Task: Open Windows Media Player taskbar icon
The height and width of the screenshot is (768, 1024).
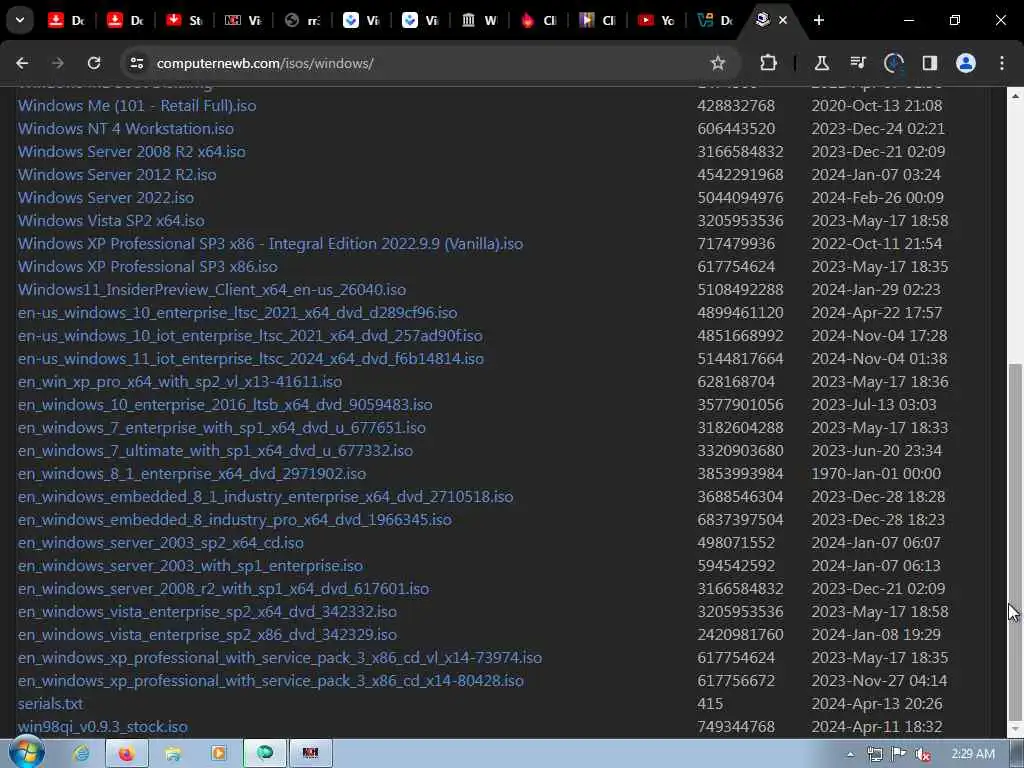Action: (218, 754)
